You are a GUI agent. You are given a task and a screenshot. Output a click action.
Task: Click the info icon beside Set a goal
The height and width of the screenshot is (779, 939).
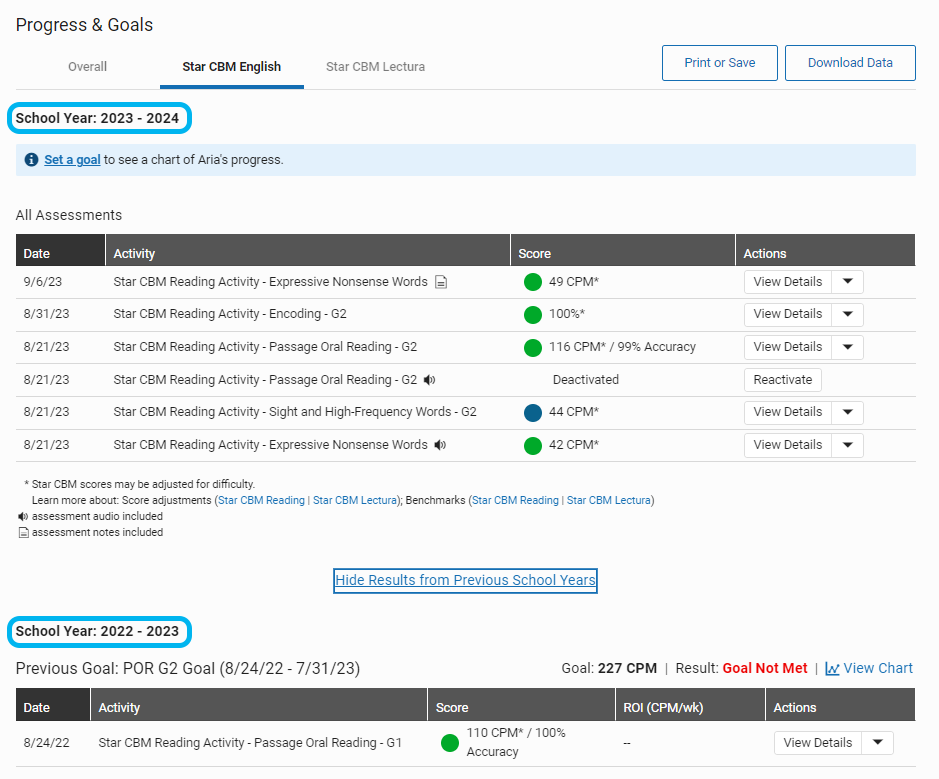click(31, 160)
